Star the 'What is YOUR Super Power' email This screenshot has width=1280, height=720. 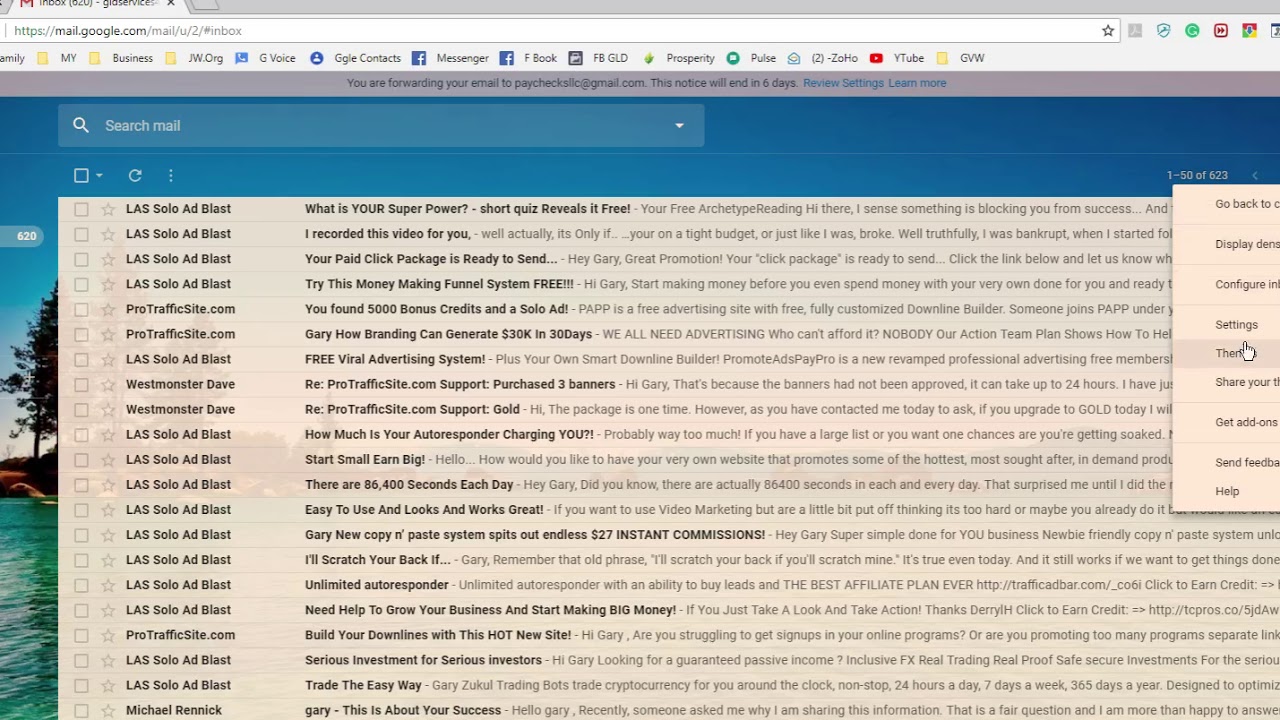[x=108, y=209]
